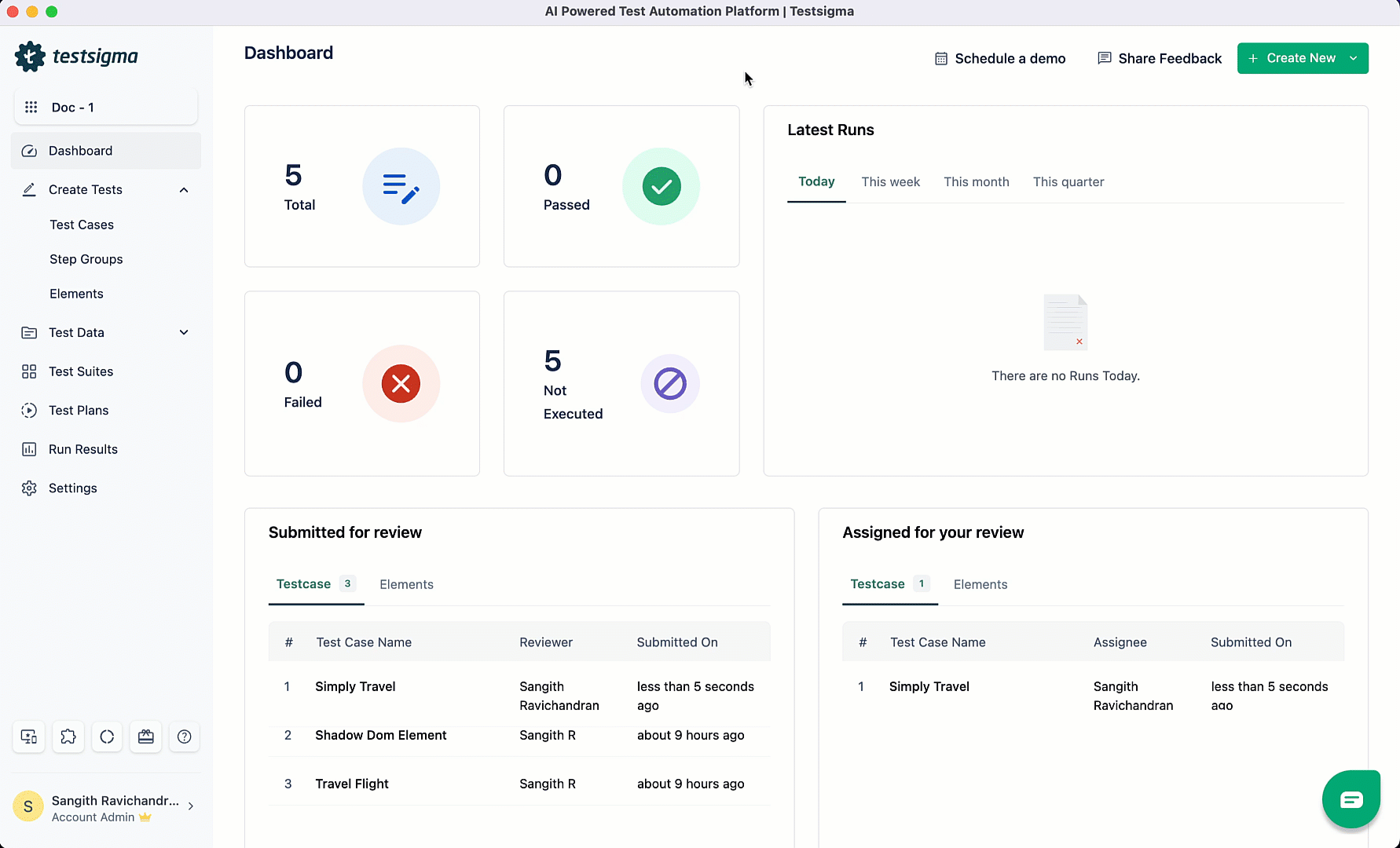Image resolution: width=1400 pixels, height=848 pixels.
Task: Click the green Passed checkmark icon
Action: pos(662,187)
